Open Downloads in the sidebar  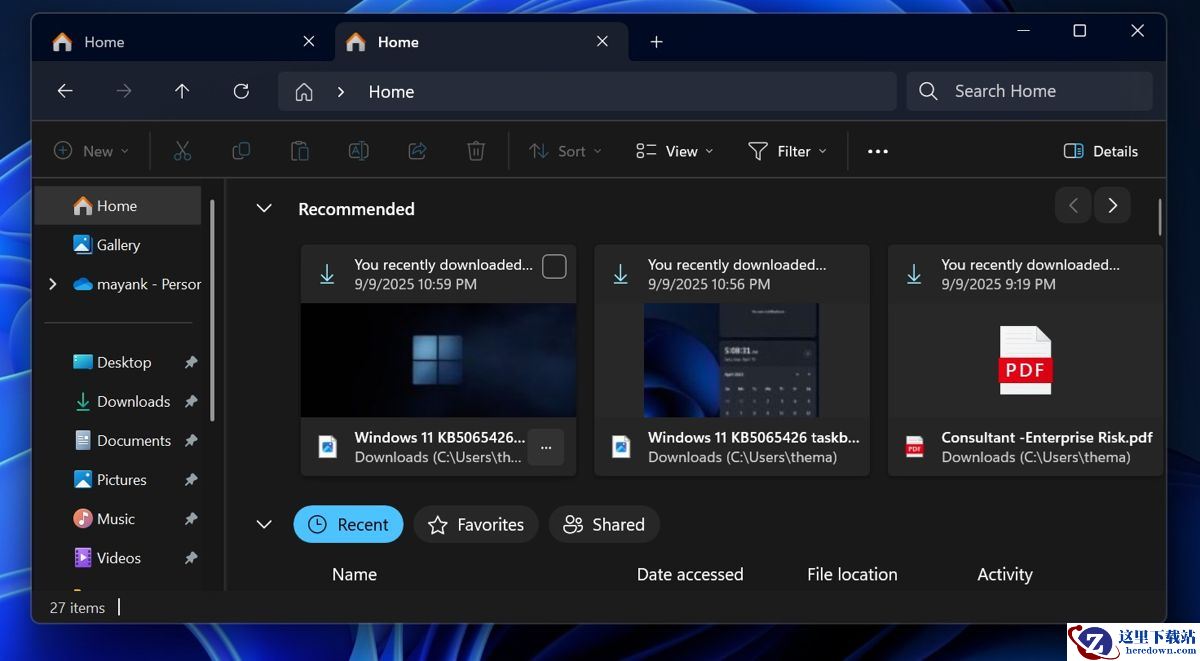(x=133, y=401)
